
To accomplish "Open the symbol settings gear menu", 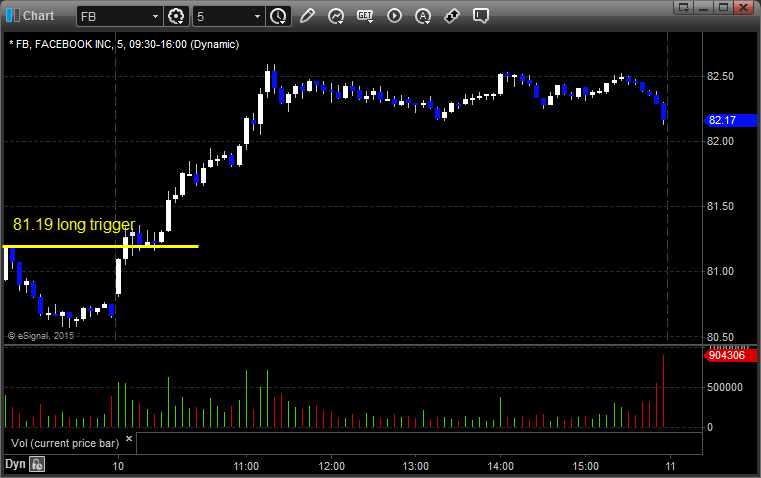I will (x=176, y=16).
